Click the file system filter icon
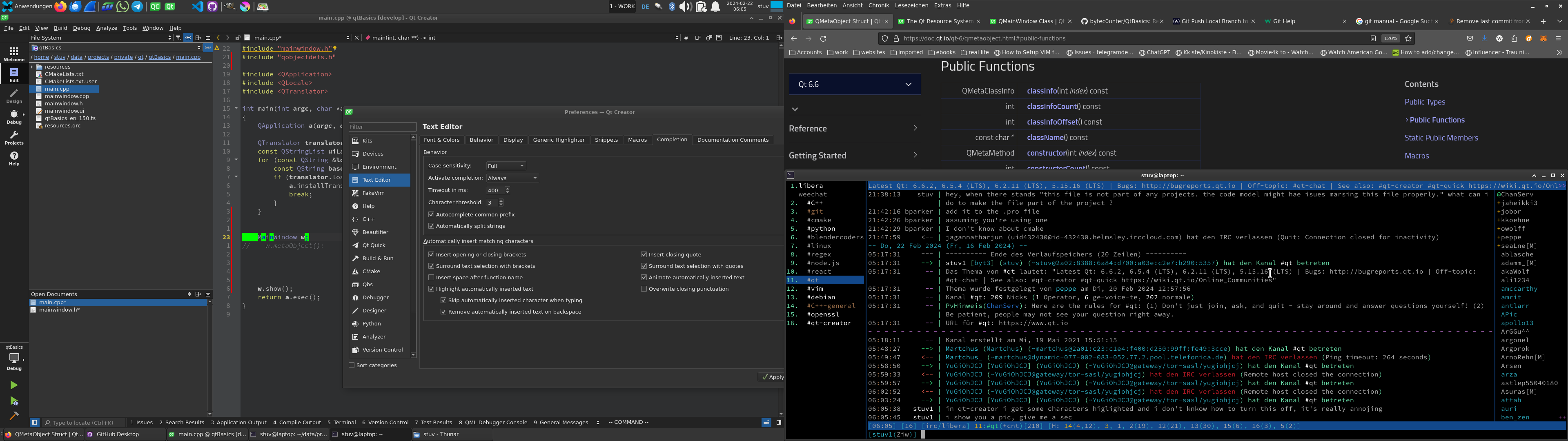The height and width of the screenshot is (441, 1568). pyautogui.click(x=178, y=38)
